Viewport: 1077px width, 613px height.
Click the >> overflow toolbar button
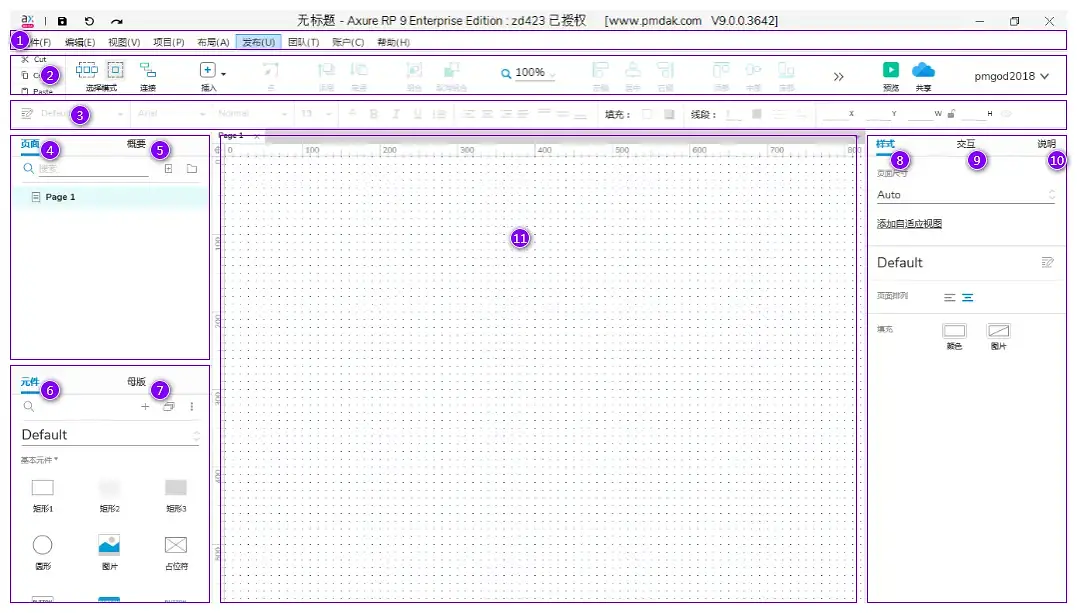coord(839,75)
